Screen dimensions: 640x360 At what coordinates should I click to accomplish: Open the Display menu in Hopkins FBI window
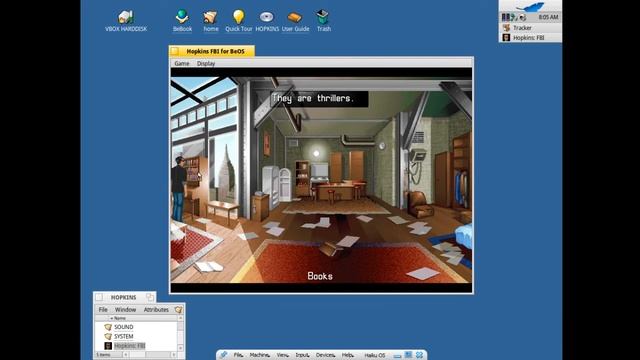click(206, 63)
